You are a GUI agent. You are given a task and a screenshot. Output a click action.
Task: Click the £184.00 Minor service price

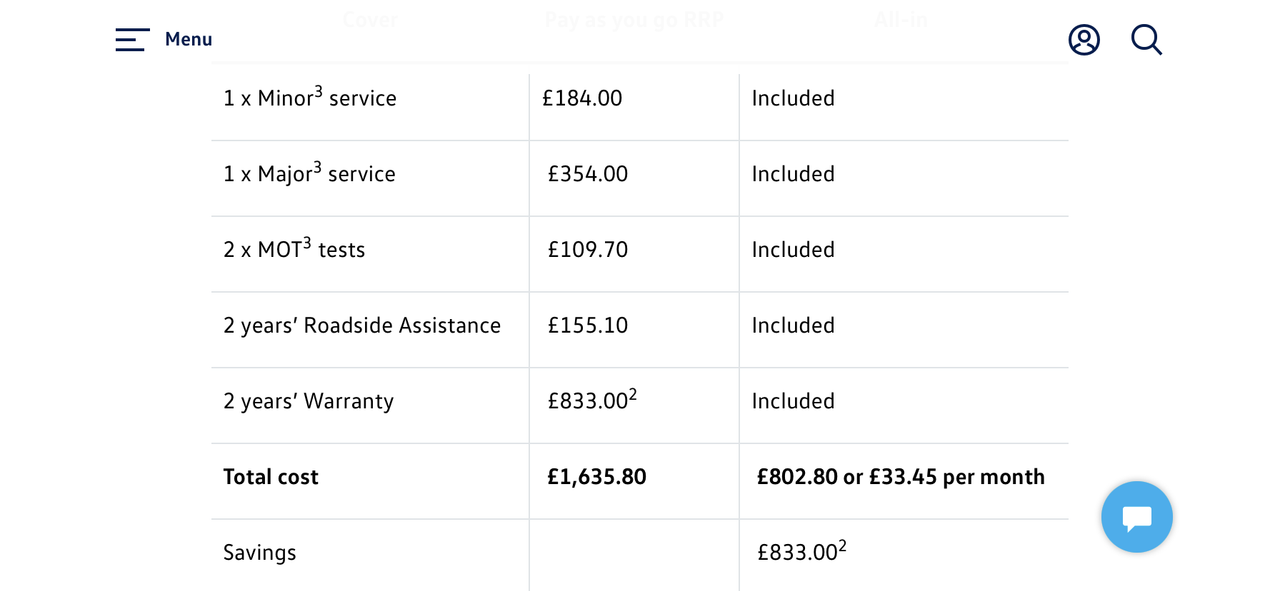tap(582, 98)
